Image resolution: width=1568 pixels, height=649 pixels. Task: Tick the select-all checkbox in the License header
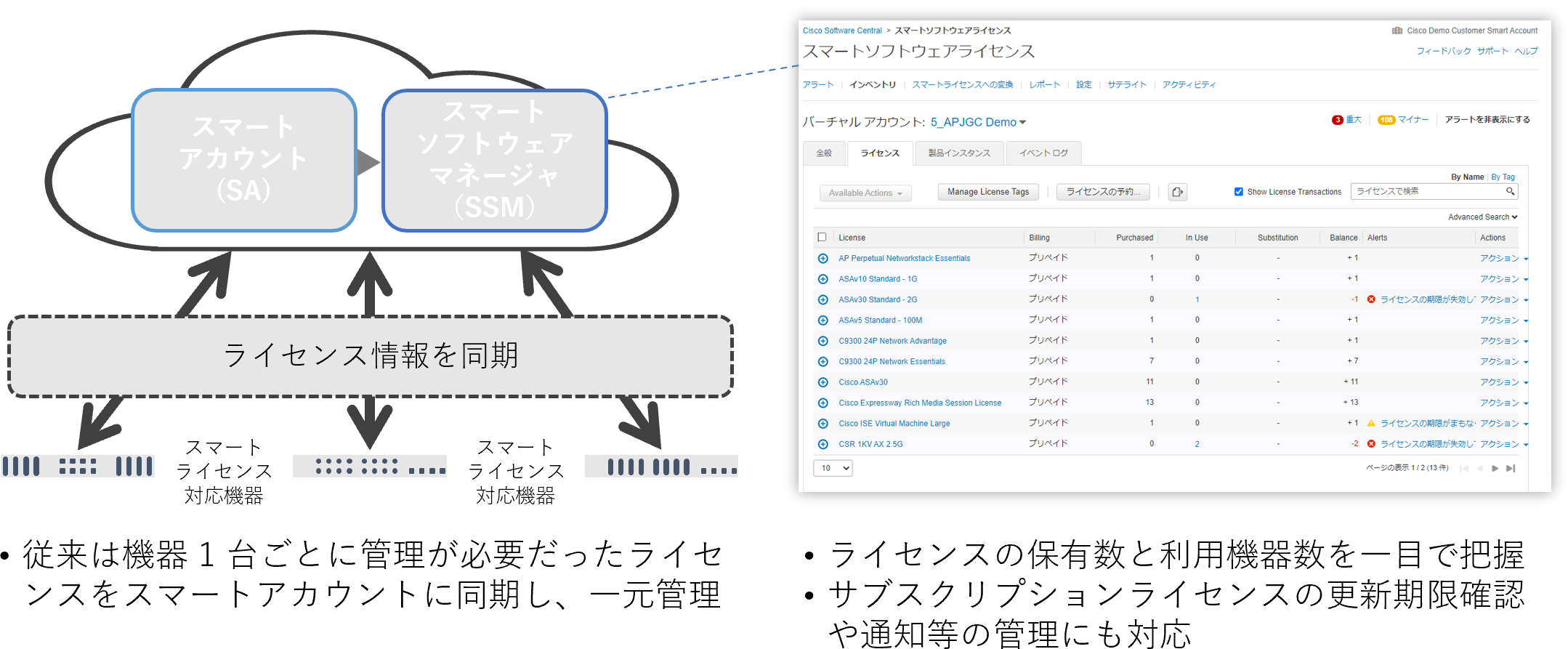coord(822,237)
